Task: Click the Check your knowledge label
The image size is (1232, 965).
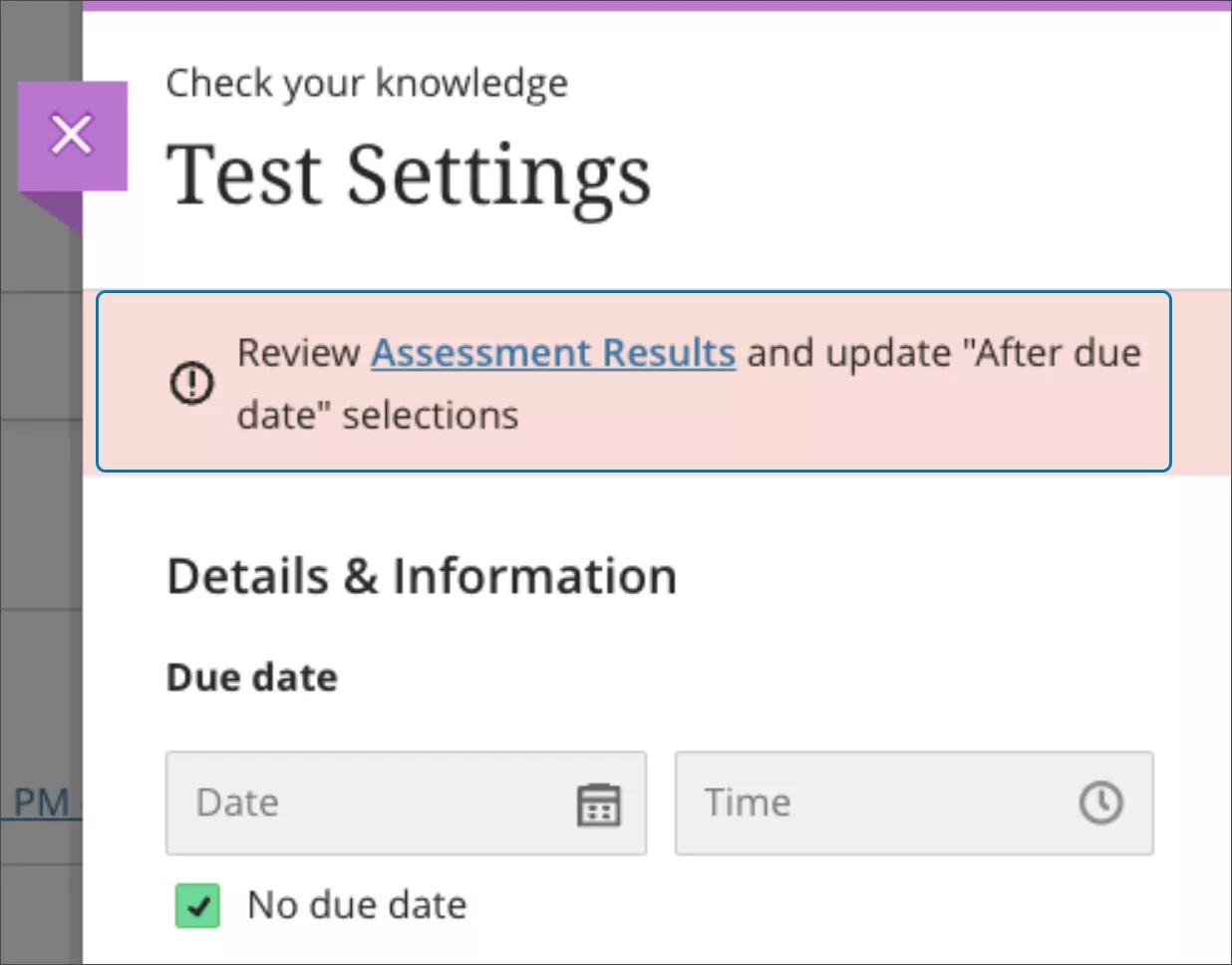Action: (368, 82)
